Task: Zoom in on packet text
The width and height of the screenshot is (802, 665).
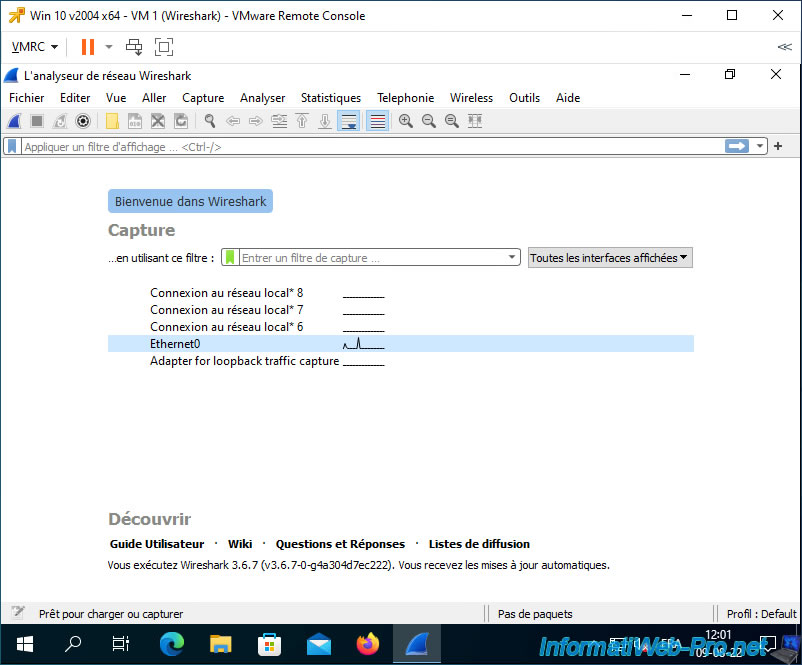Action: [406, 121]
